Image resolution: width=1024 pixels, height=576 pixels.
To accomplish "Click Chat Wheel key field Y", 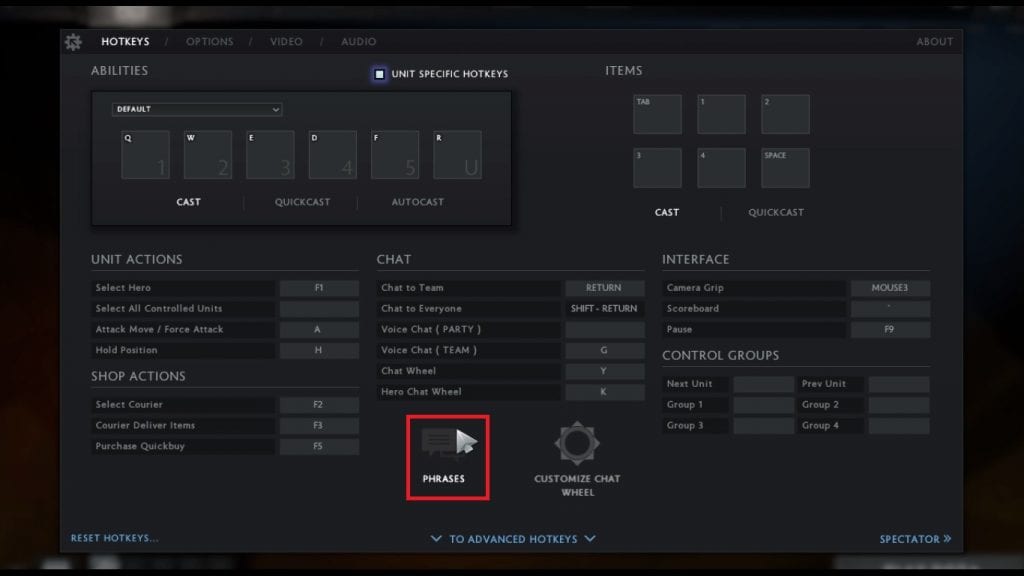I will (x=604, y=372).
